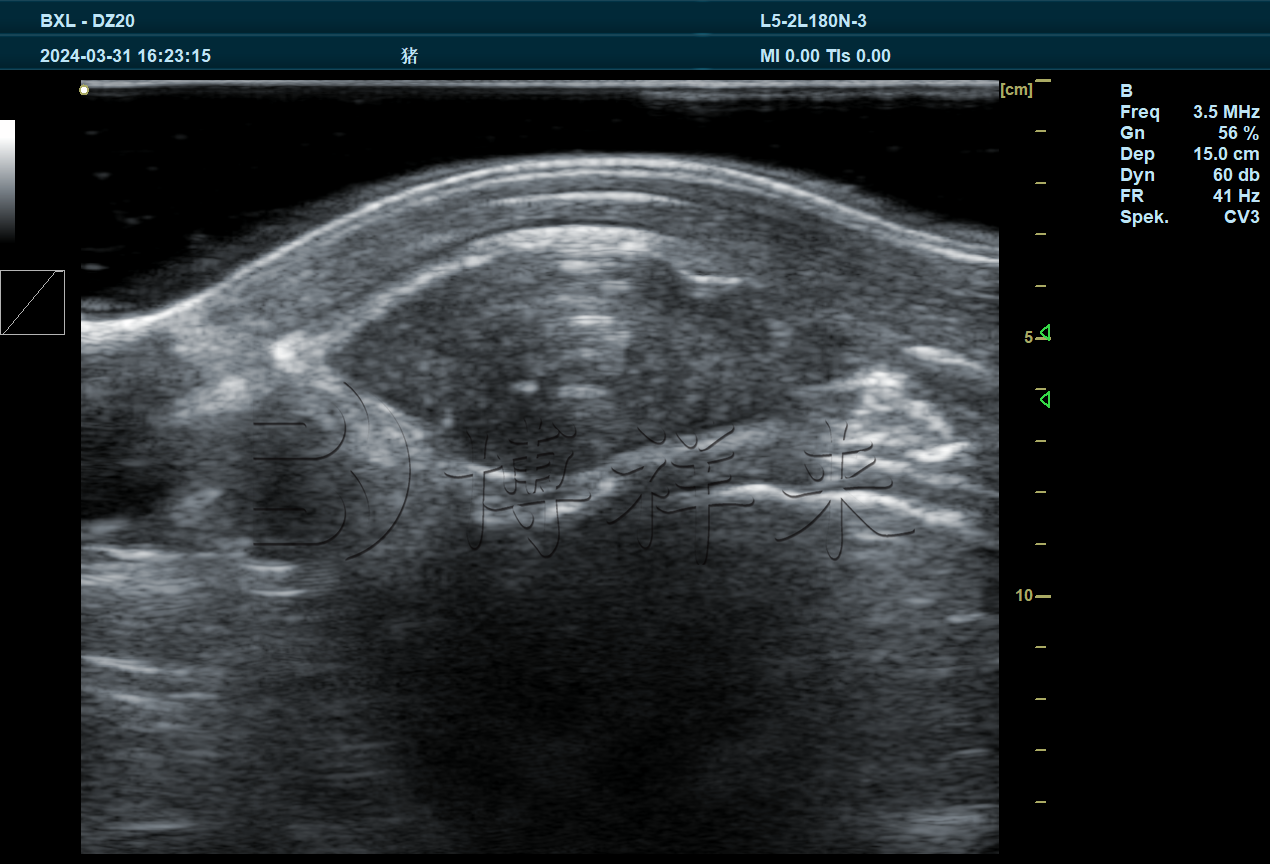The width and height of the screenshot is (1270, 864).
Task: Click the MI 0.00 TIs 0.00 readout
Action: click(x=825, y=56)
